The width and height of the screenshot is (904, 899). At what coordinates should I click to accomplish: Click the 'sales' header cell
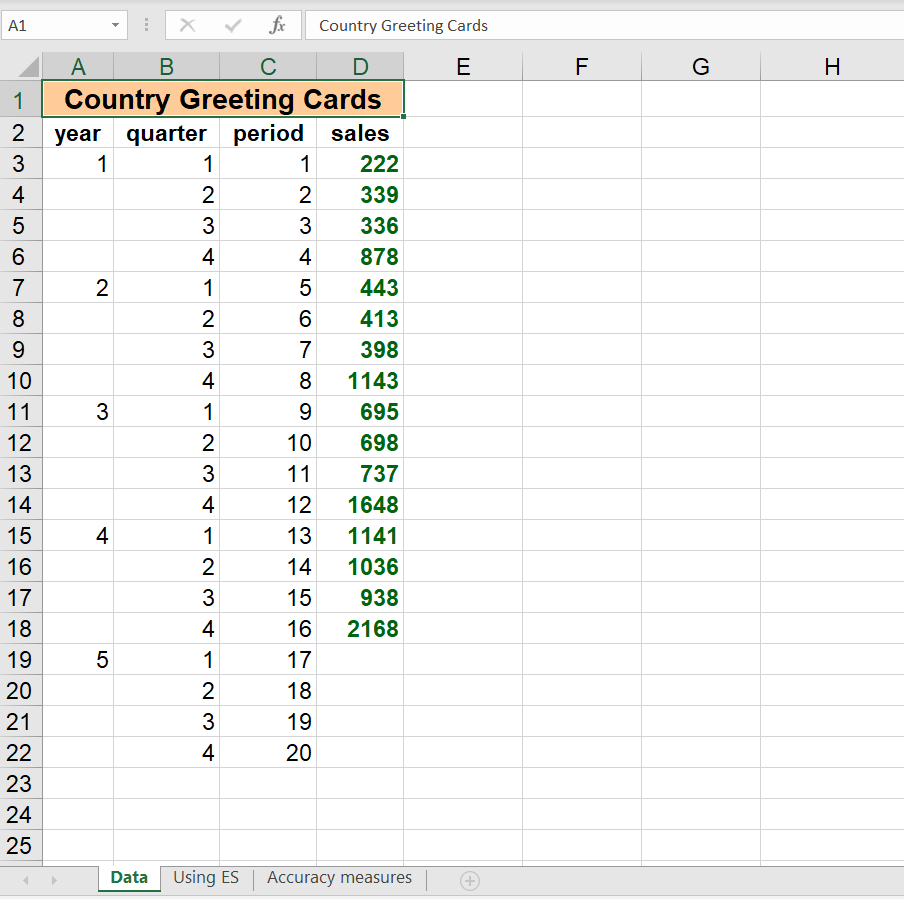[x=360, y=133]
